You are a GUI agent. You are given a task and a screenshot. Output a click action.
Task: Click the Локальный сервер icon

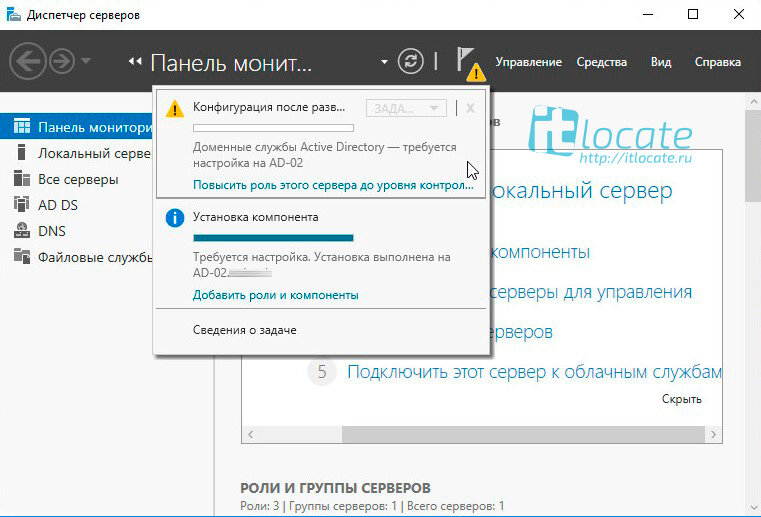21,152
